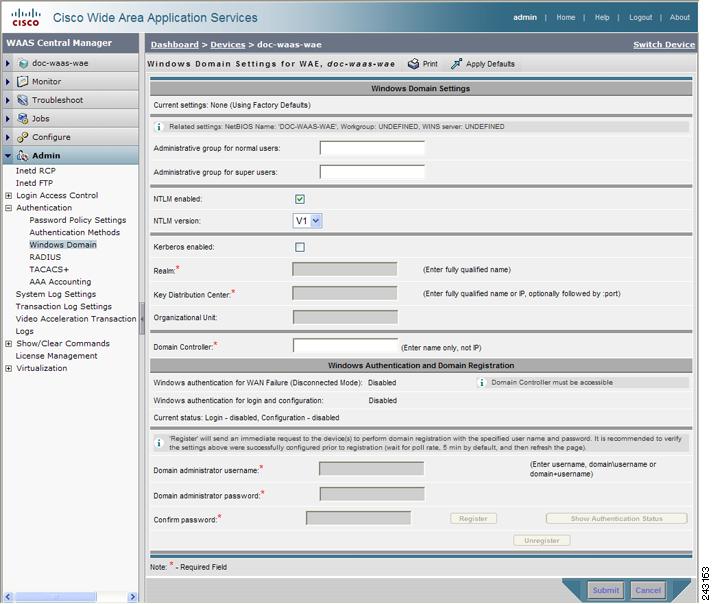Open Transaction Log Settings

point(63,307)
